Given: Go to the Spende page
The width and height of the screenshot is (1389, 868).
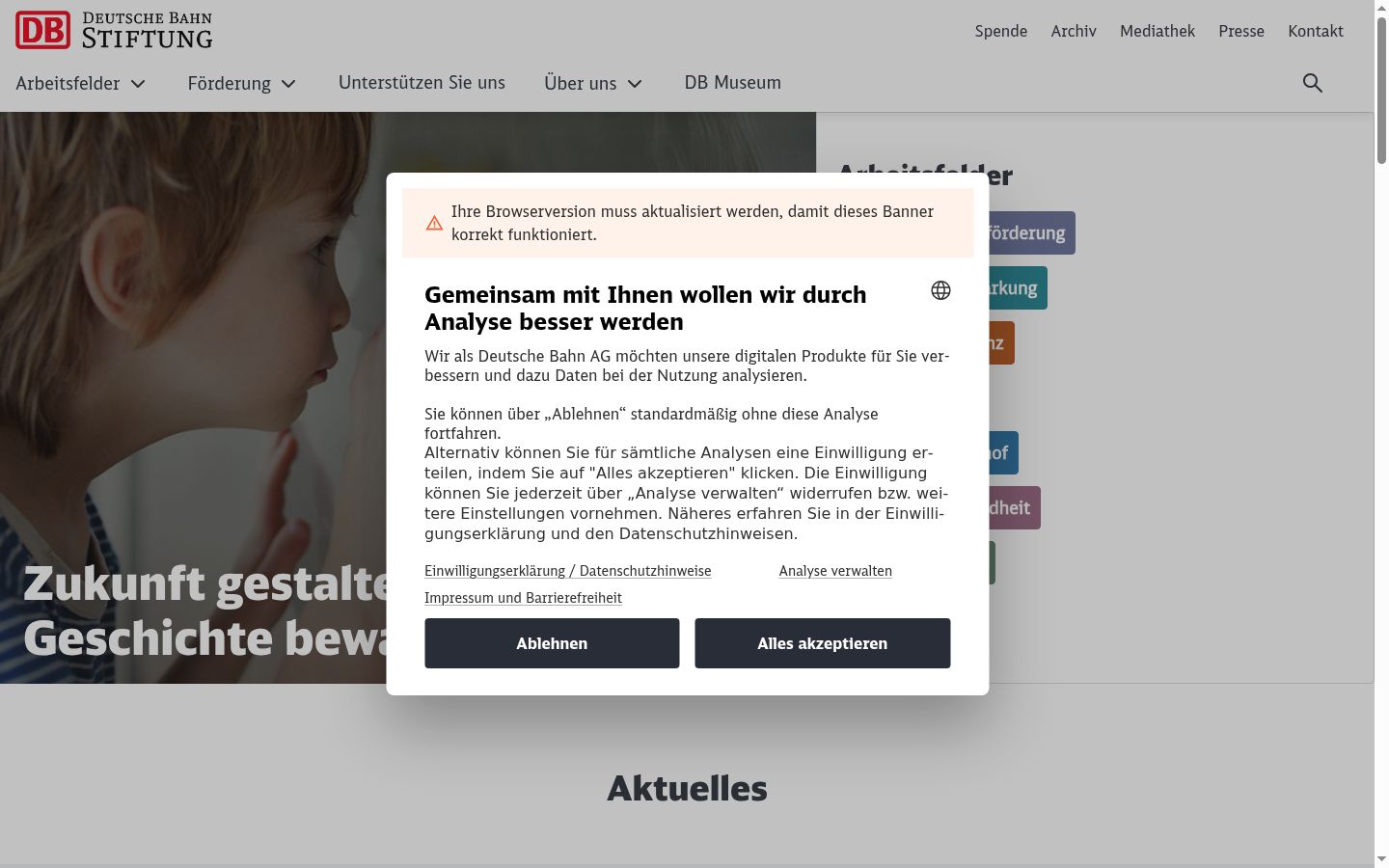Looking at the screenshot, I should (1001, 31).
